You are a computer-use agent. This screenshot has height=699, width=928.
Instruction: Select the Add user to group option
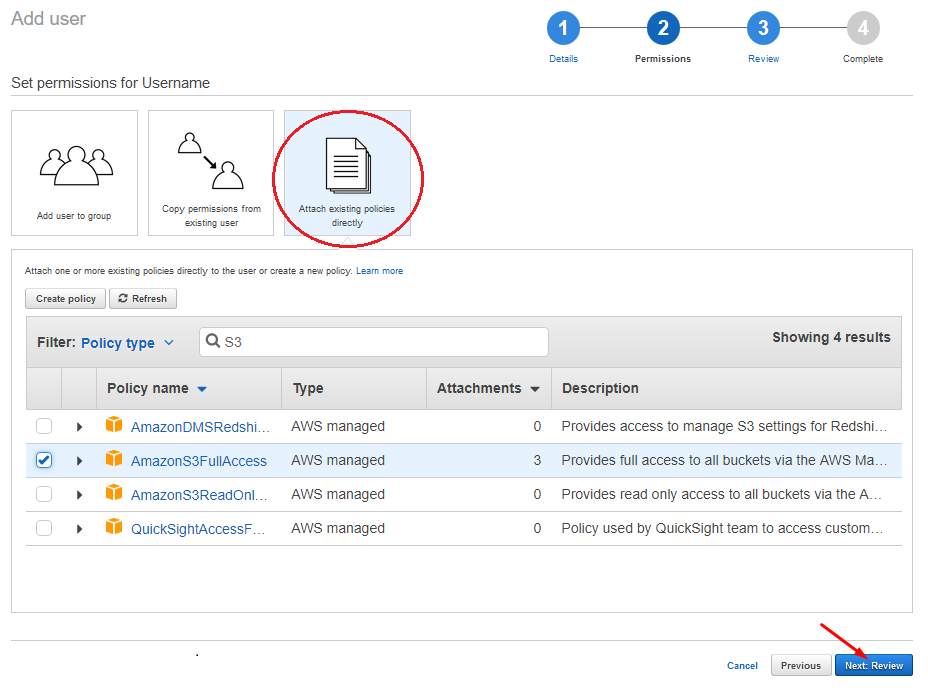pos(74,172)
